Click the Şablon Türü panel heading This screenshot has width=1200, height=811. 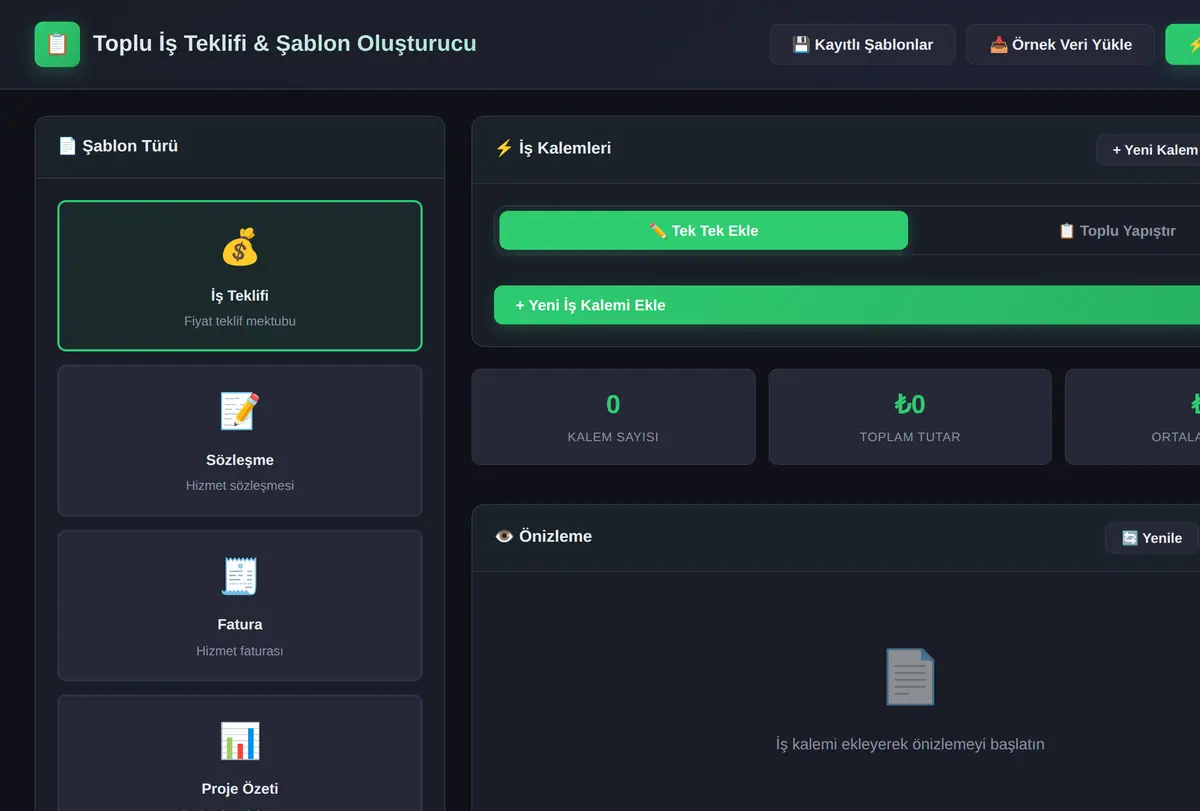click(118, 146)
